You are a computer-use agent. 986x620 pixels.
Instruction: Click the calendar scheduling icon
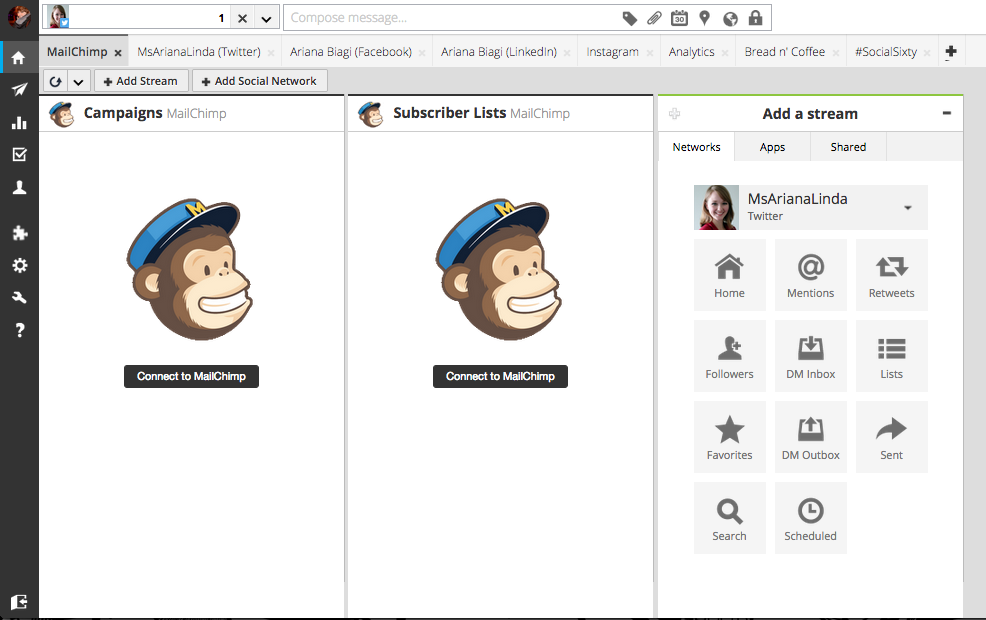pyautogui.click(x=679, y=18)
